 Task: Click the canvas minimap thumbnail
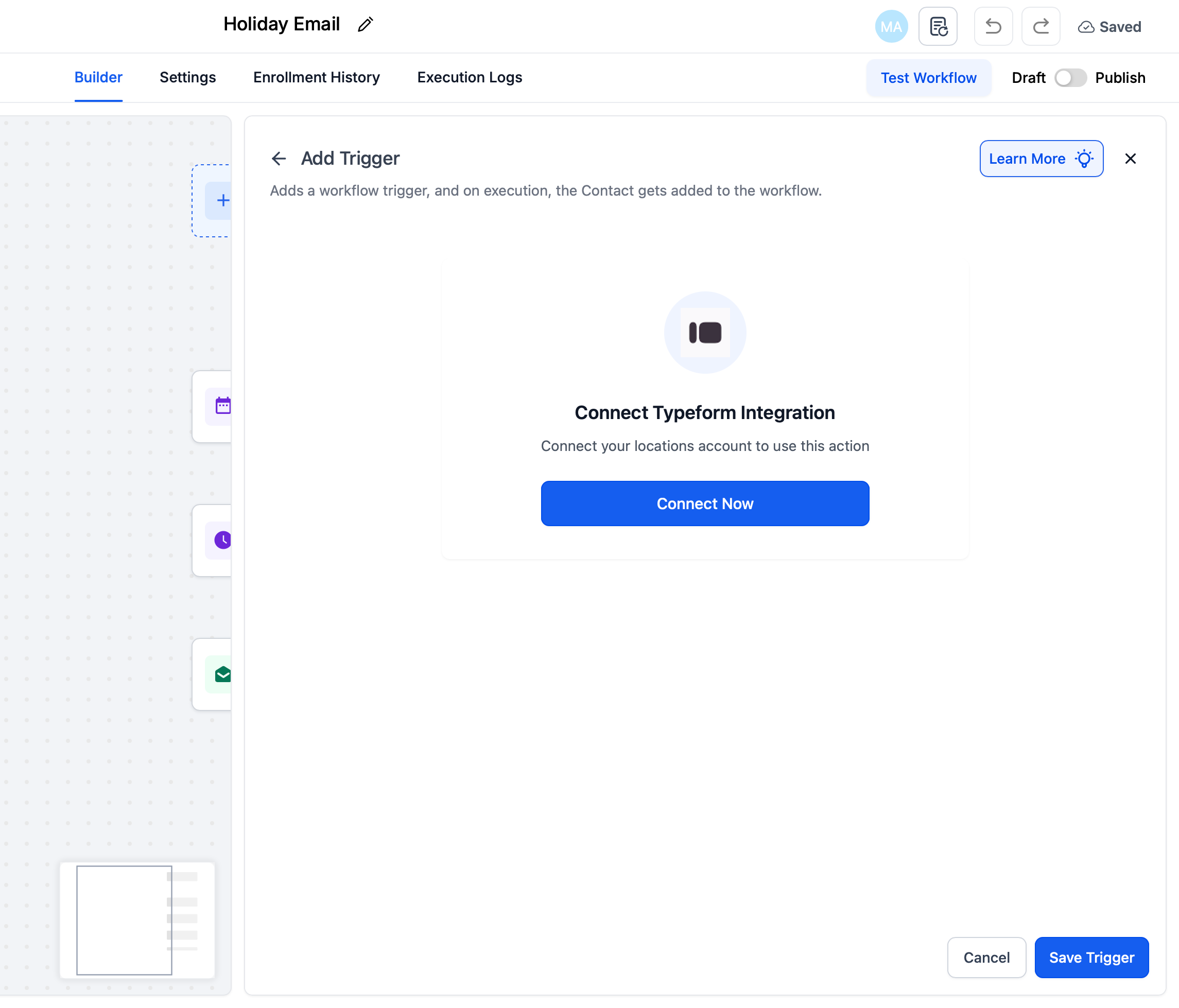tap(137, 920)
